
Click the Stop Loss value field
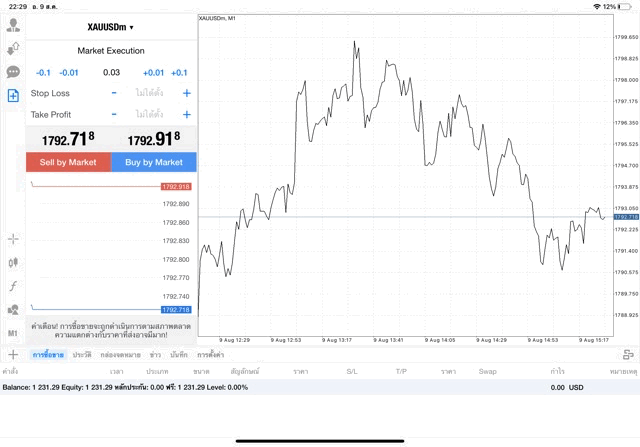tap(150, 93)
